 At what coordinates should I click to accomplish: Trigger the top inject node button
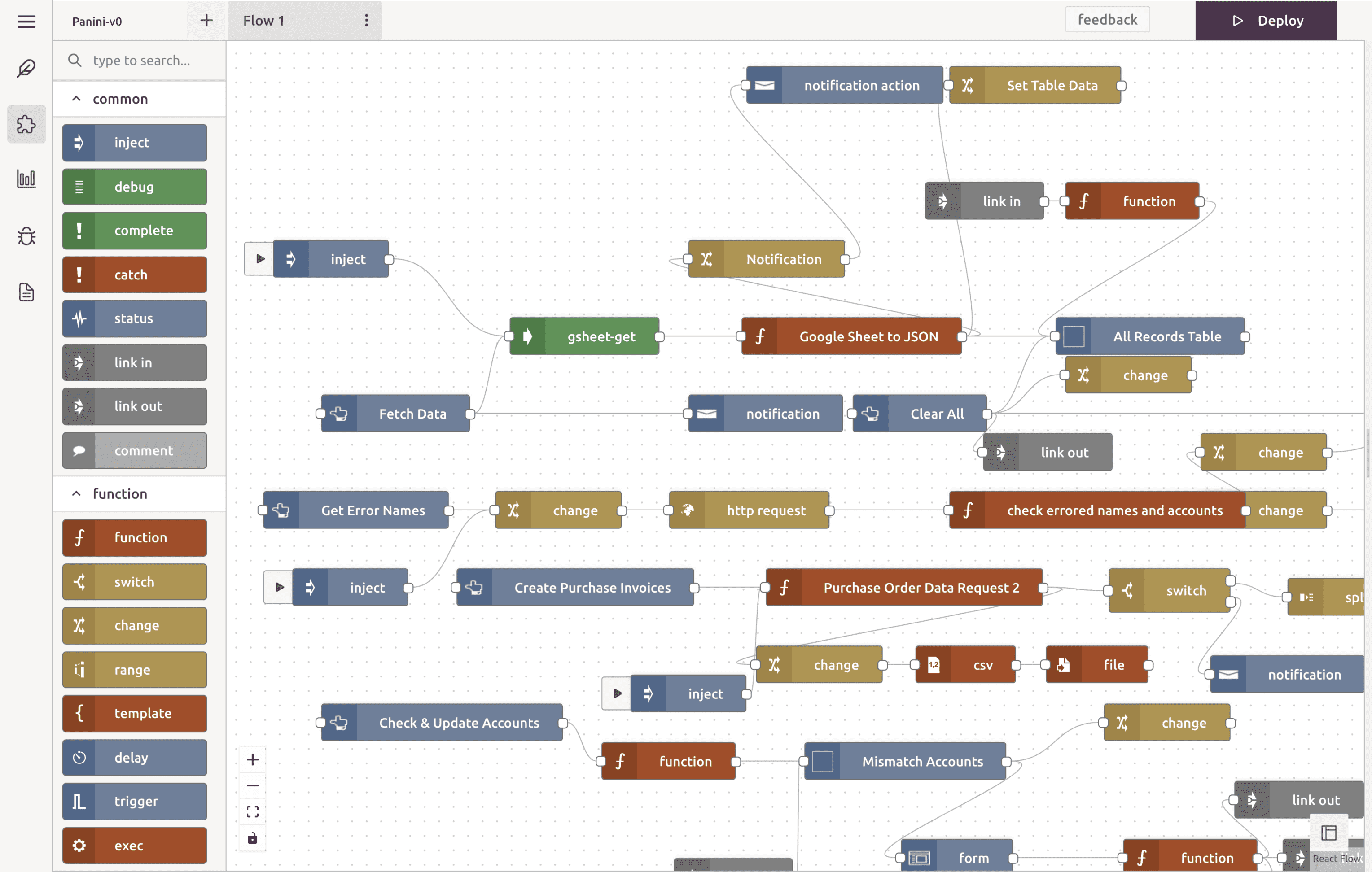click(260, 259)
